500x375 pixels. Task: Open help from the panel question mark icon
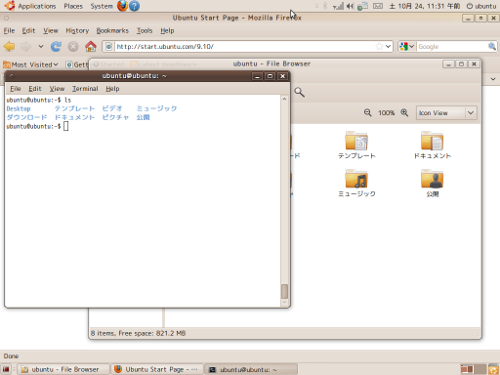134,6
